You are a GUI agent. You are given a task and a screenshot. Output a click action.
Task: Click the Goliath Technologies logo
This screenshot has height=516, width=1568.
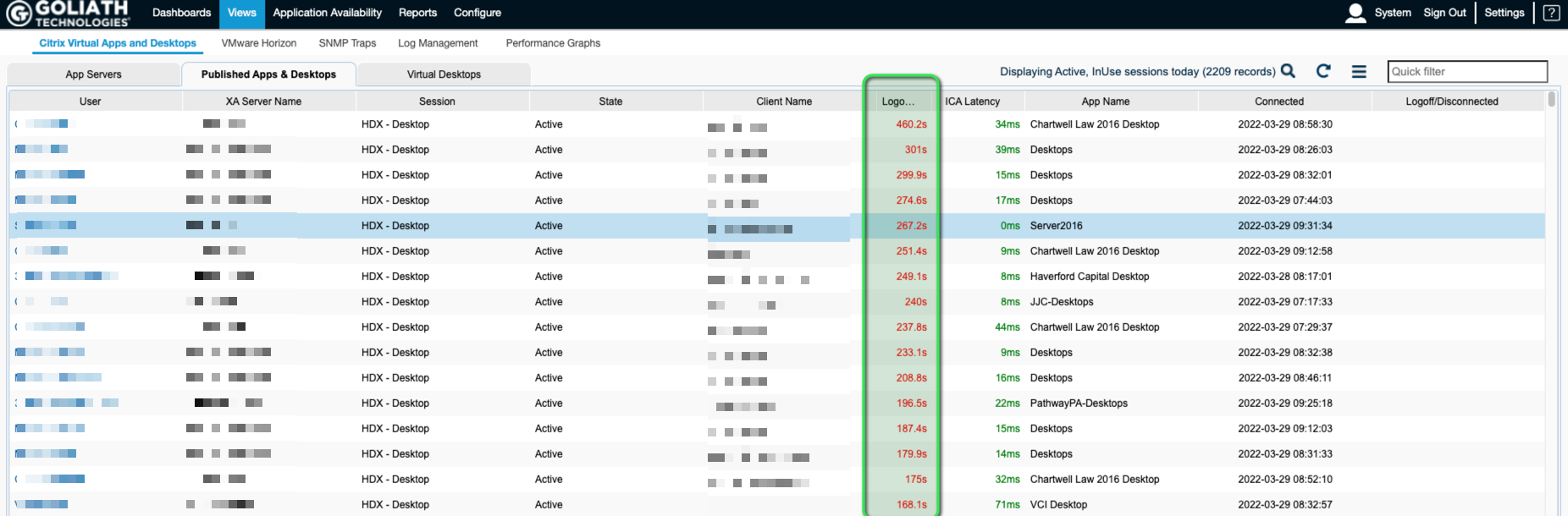(68, 14)
